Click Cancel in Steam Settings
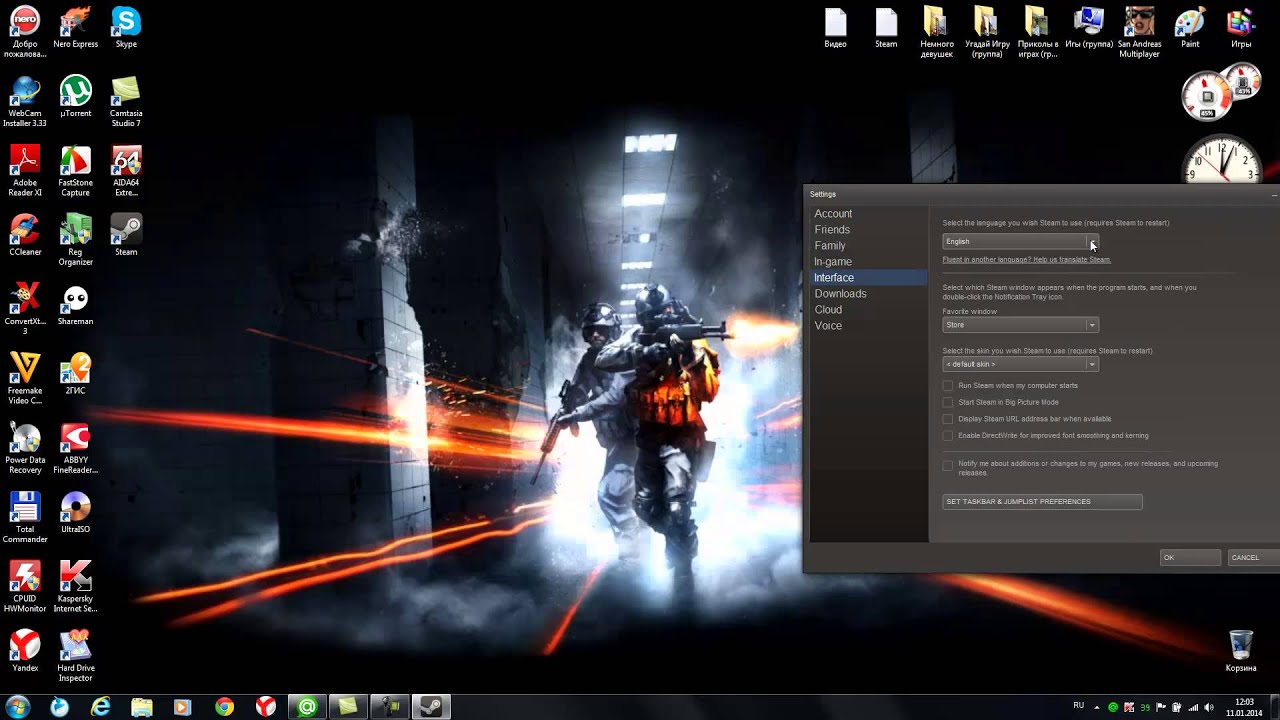The width and height of the screenshot is (1280, 720). [1252, 558]
